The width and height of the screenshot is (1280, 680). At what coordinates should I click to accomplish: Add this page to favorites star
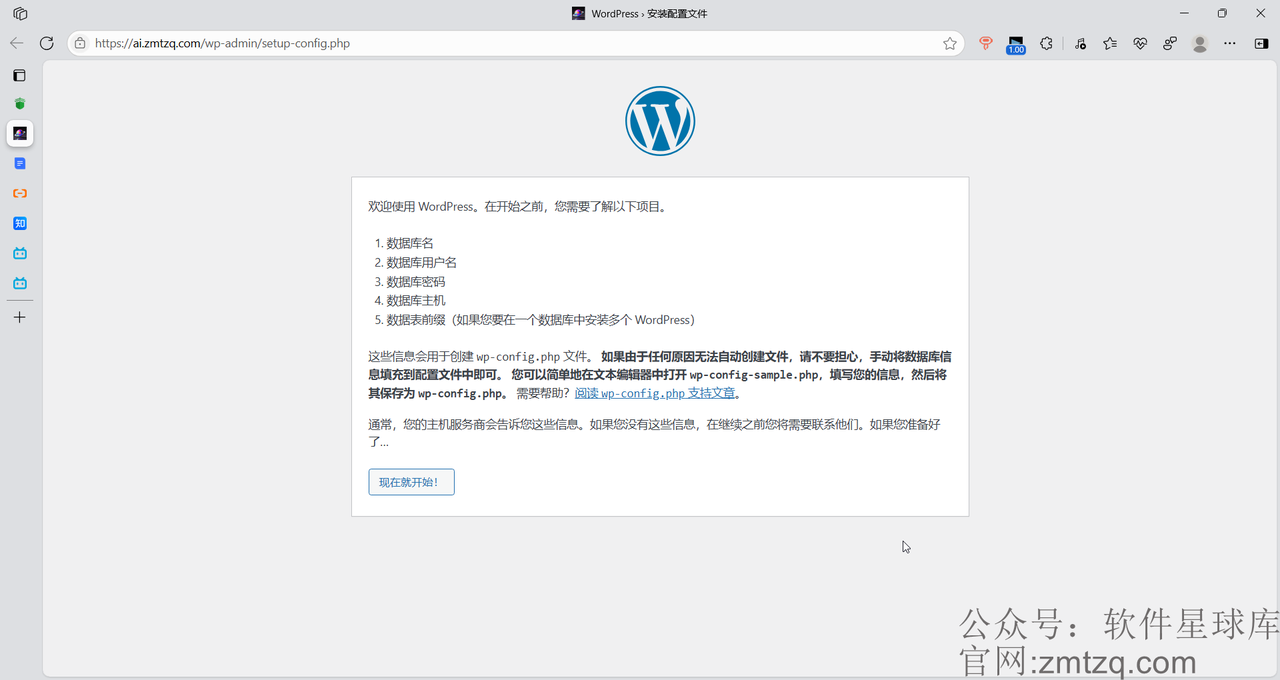950,43
